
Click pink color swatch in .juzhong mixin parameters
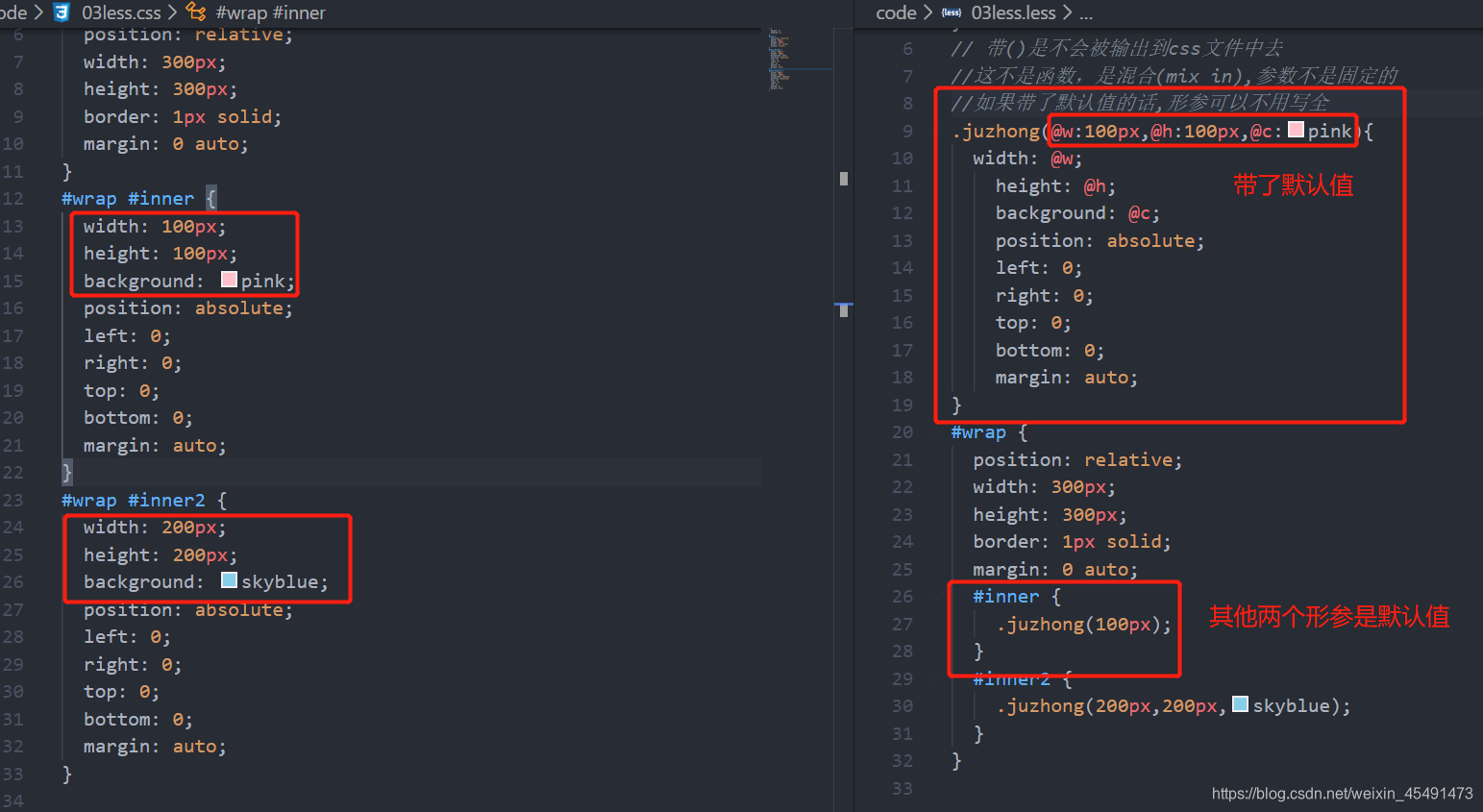pyautogui.click(x=1296, y=130)
